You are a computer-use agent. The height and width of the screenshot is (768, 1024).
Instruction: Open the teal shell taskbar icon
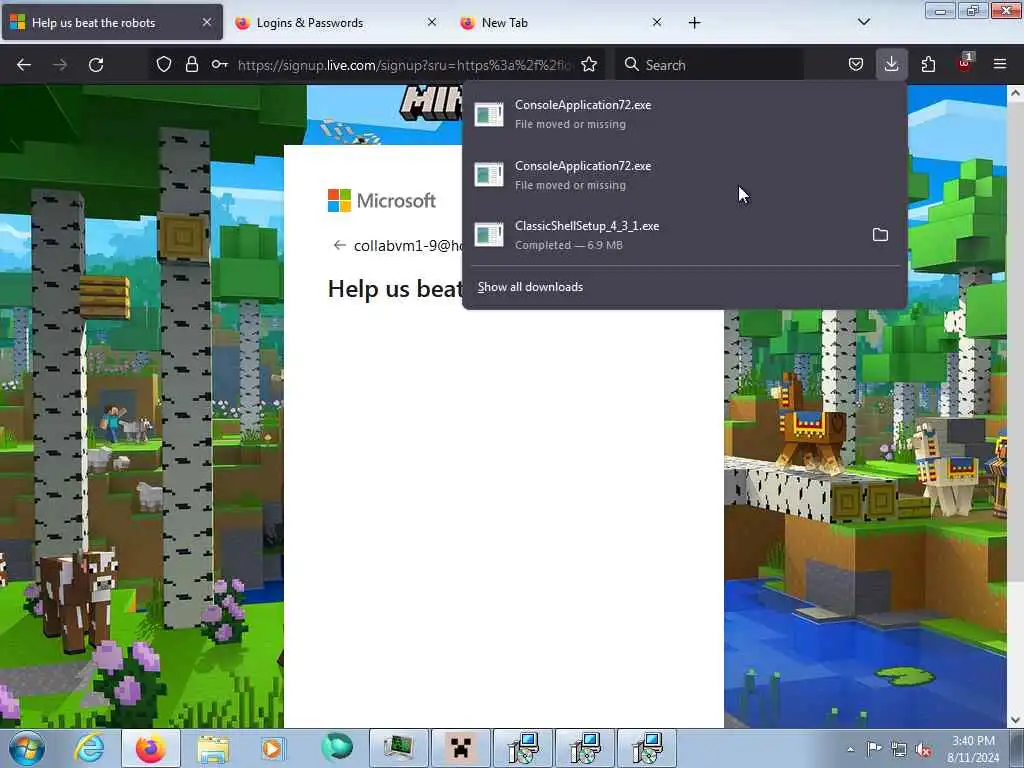[x=337, y=748]
